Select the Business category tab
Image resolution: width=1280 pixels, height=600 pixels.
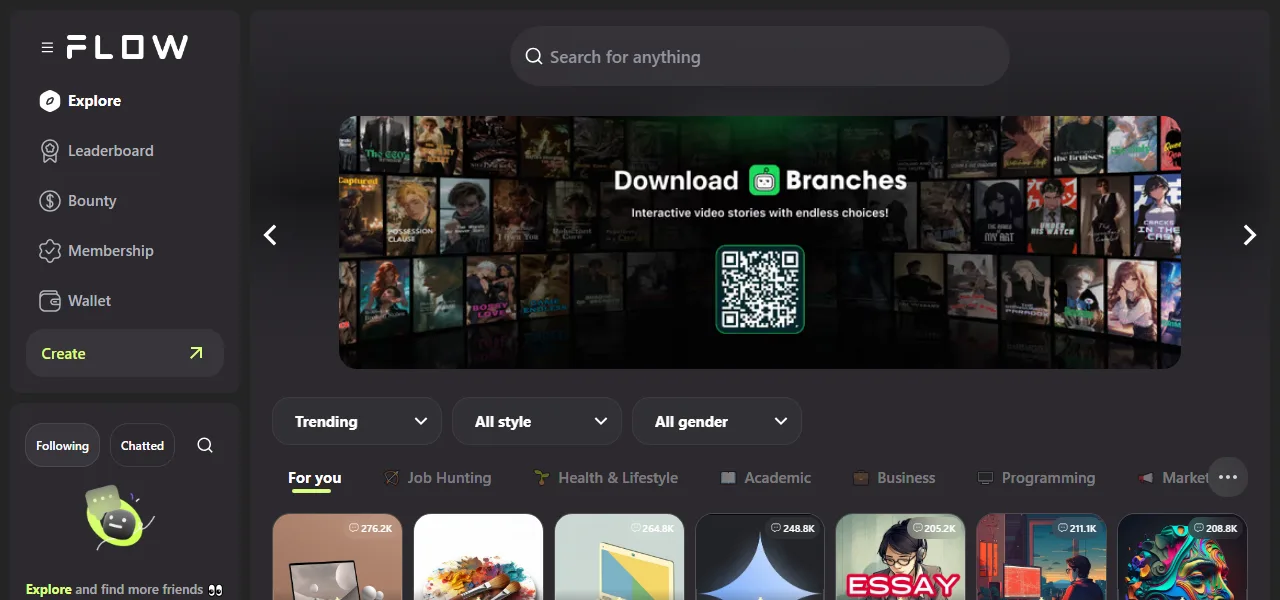click(894, 478)
